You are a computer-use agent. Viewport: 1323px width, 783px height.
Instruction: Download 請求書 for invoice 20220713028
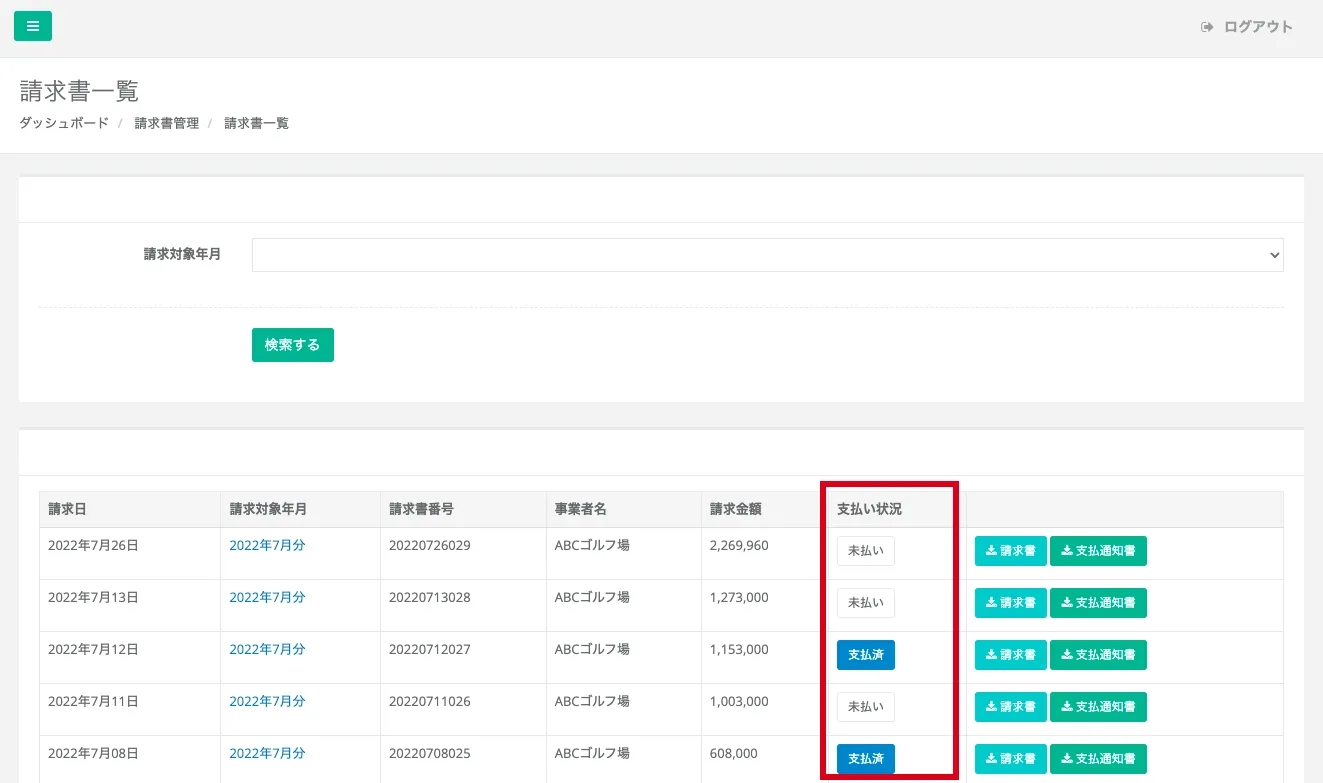point(1010,603)
